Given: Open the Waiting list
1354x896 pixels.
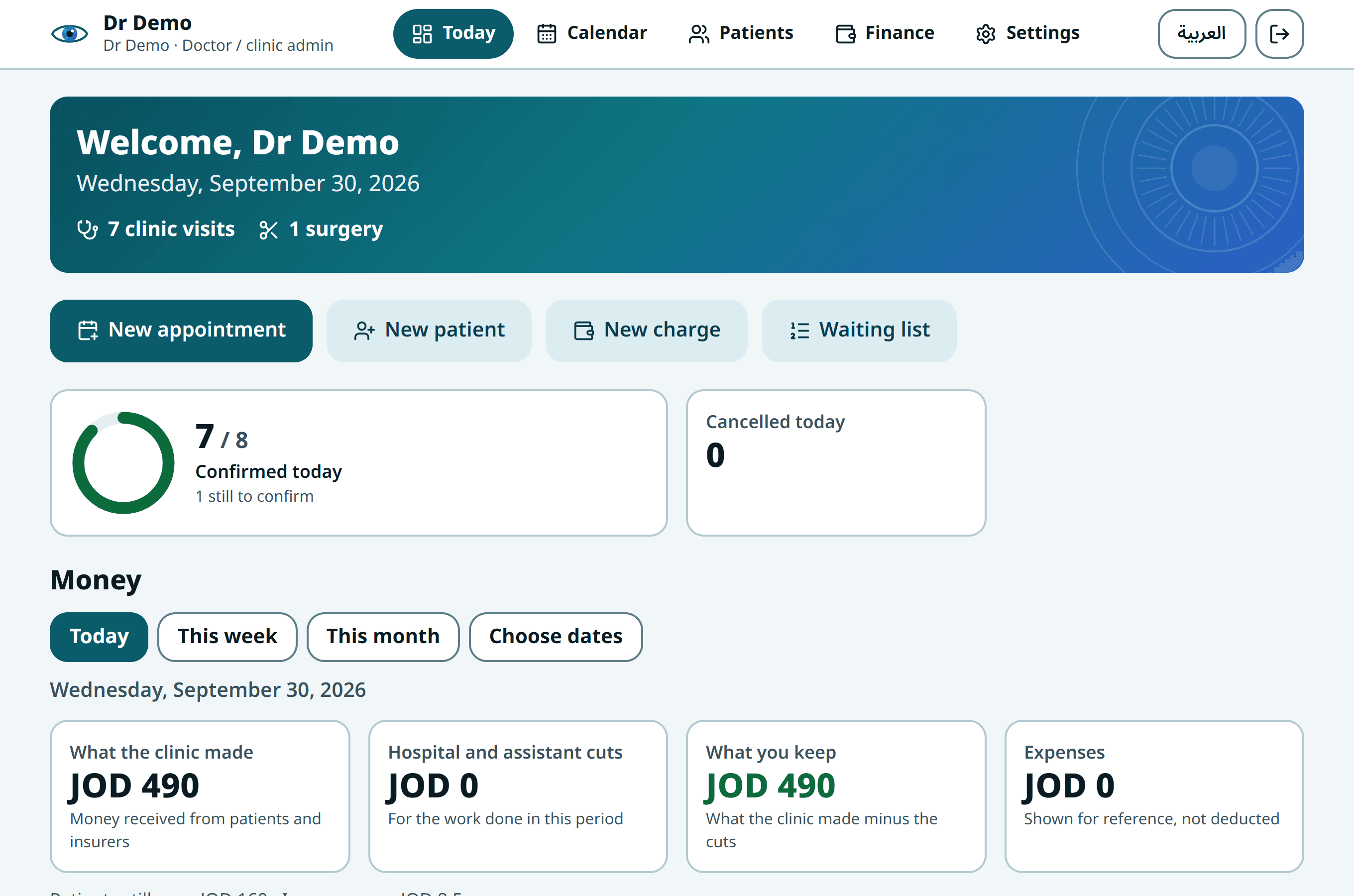Looking at the screenshot, I should coord(859,331).
